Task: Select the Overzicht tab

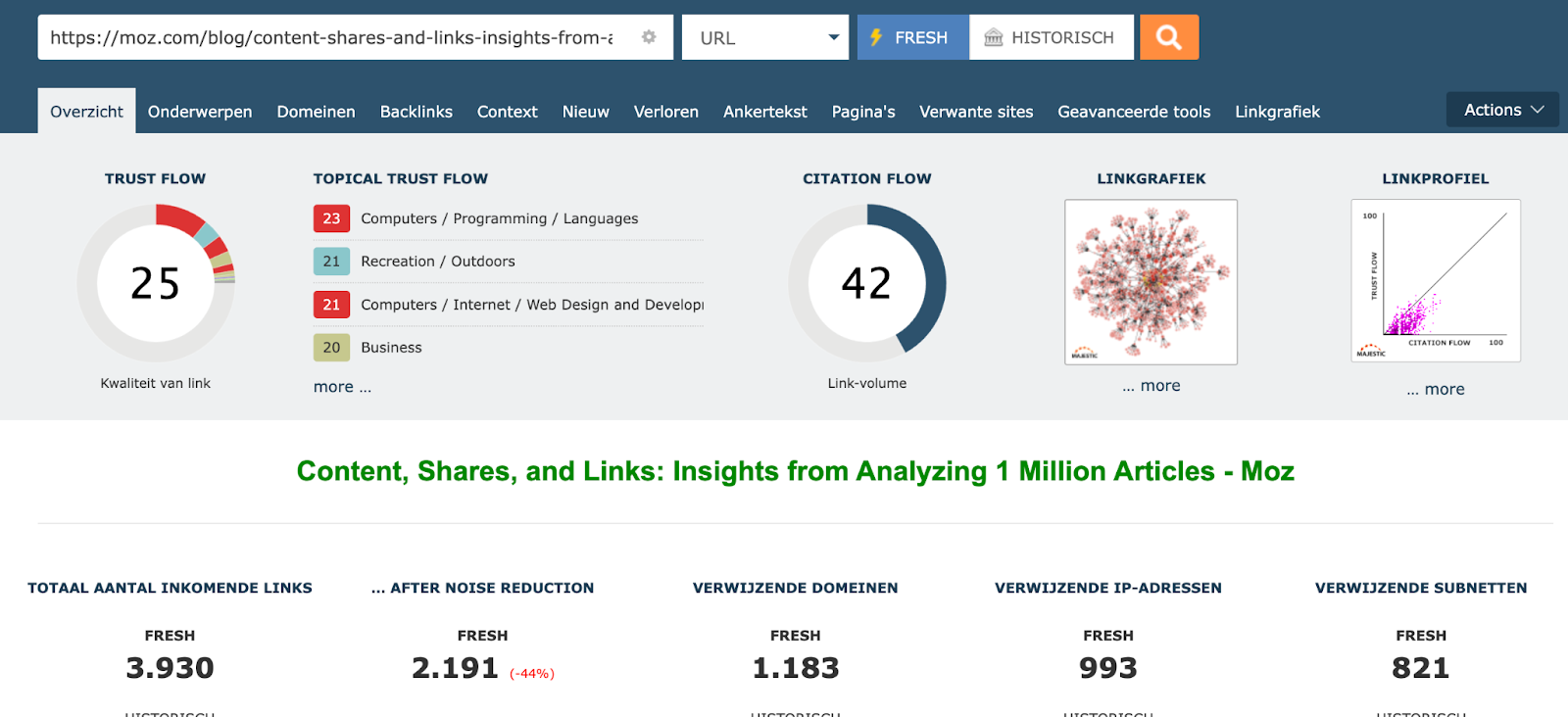Action: point(87,112)
